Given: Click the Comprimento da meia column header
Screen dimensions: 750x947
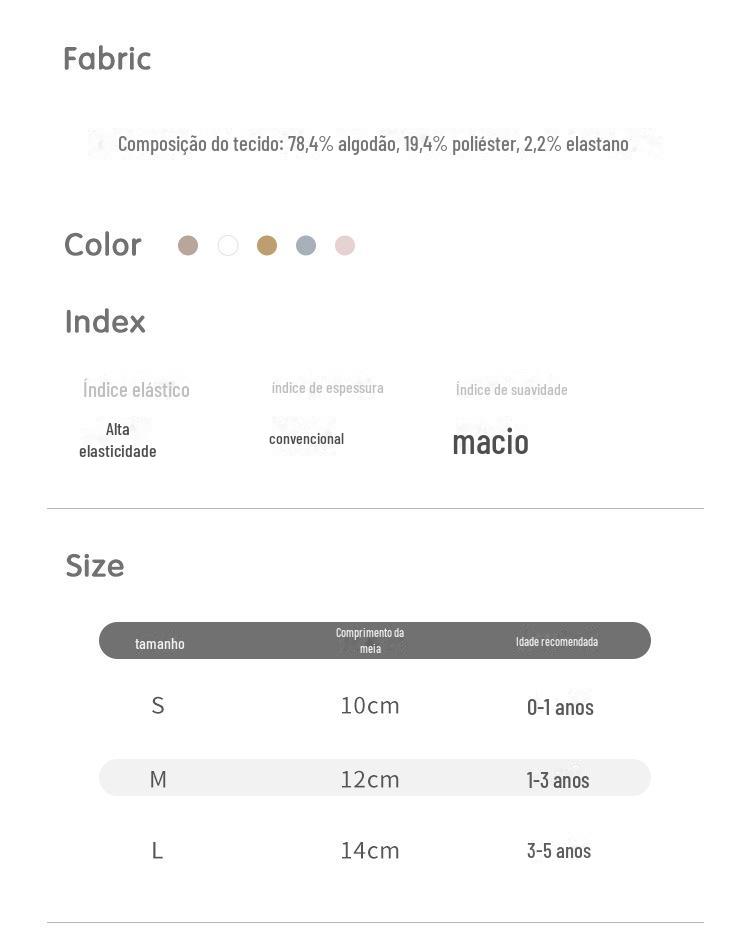Looking at the screenshot, I should pos(370,640).
